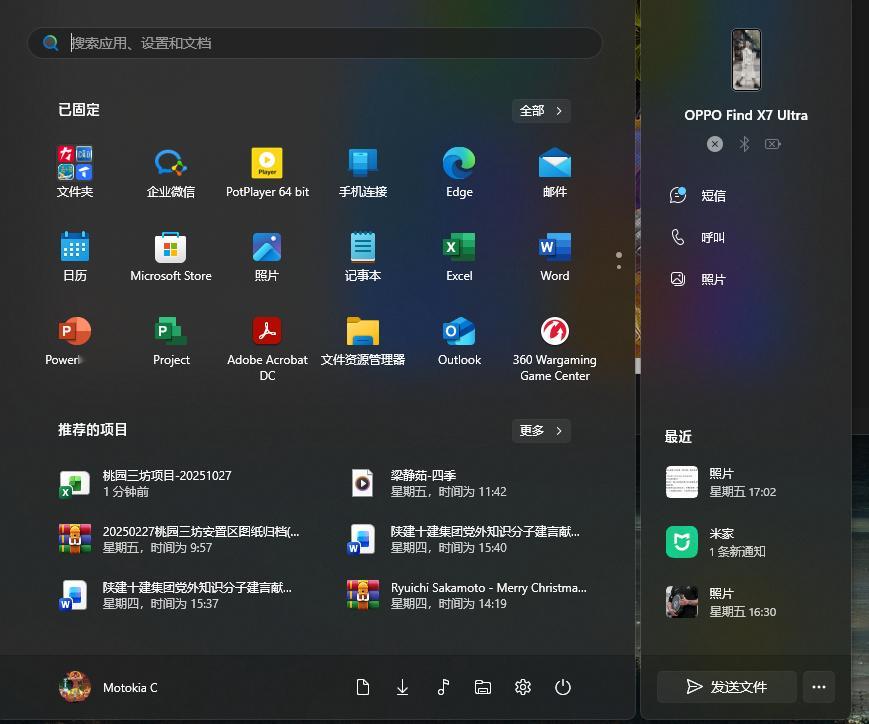Open the 日历 calendar app
The width and height of the screenshot is (869, 724).
(x=75, y=256)
